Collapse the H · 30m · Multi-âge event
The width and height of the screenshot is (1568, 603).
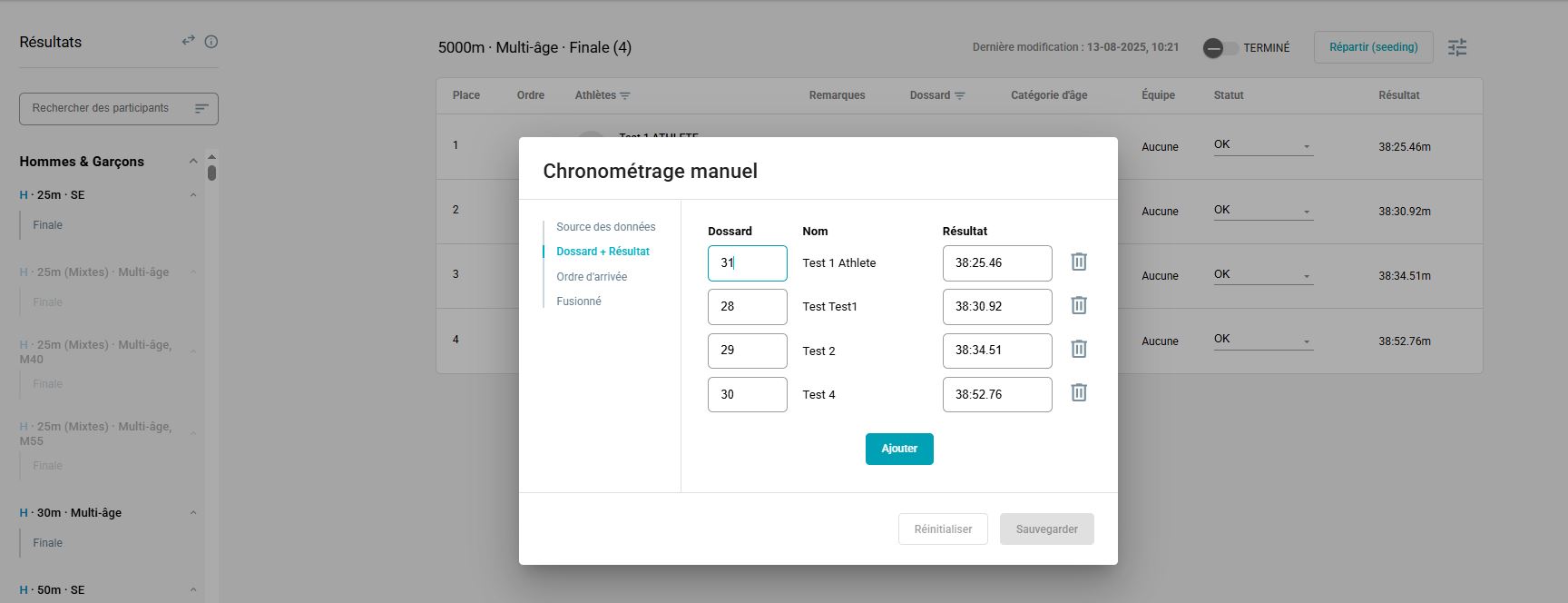pos(192,513)
